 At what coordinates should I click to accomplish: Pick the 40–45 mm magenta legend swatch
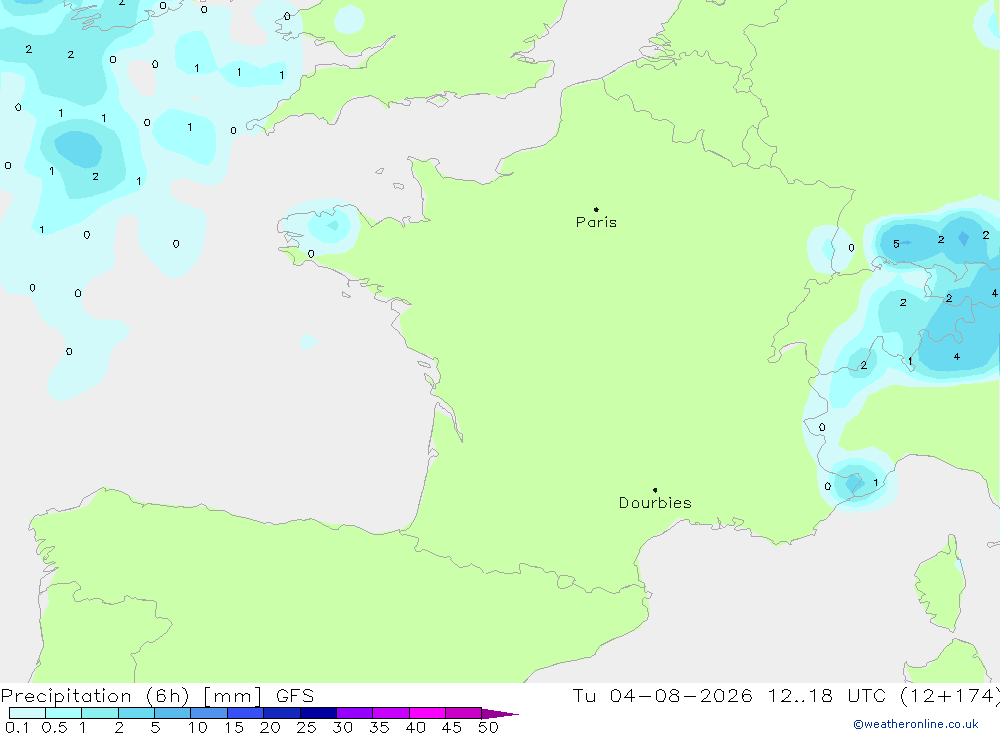click(427, 713)
